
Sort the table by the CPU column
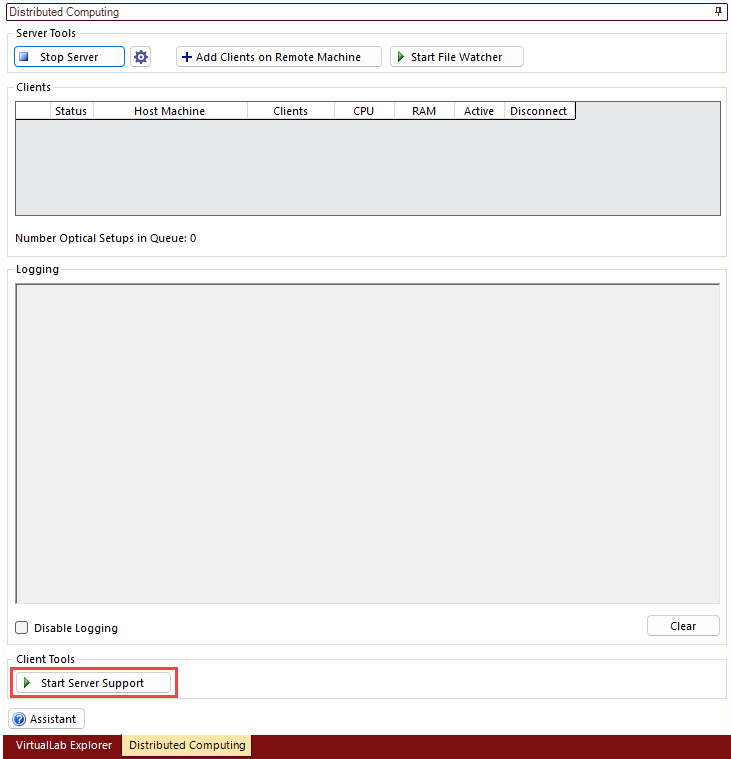tap(364, 111)
